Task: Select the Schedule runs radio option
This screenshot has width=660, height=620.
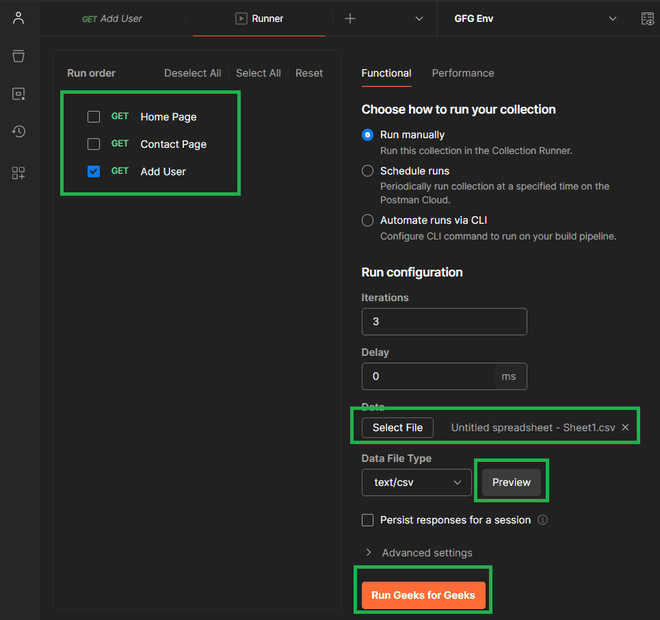Action: (x=368, y=171)
